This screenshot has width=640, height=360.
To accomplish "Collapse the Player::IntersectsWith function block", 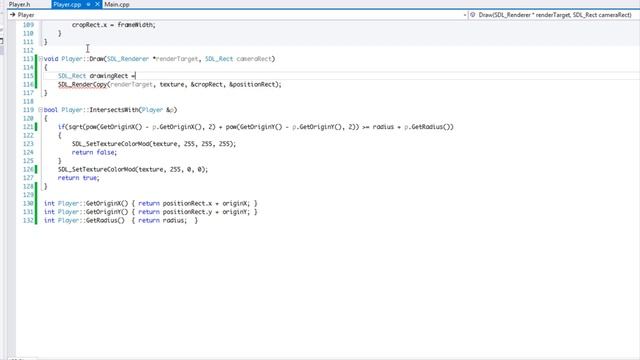I will click(x=40, y=110).
